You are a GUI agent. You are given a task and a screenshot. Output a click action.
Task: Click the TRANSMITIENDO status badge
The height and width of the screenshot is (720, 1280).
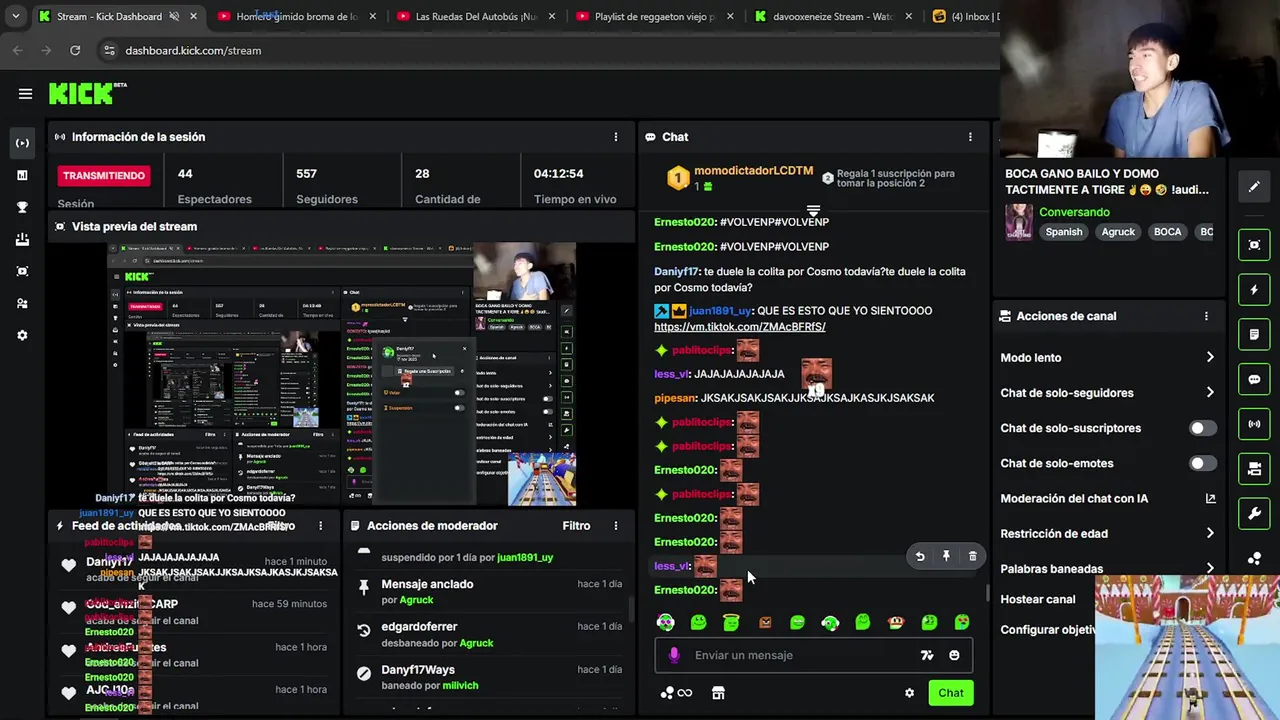[x=104, y=175]
